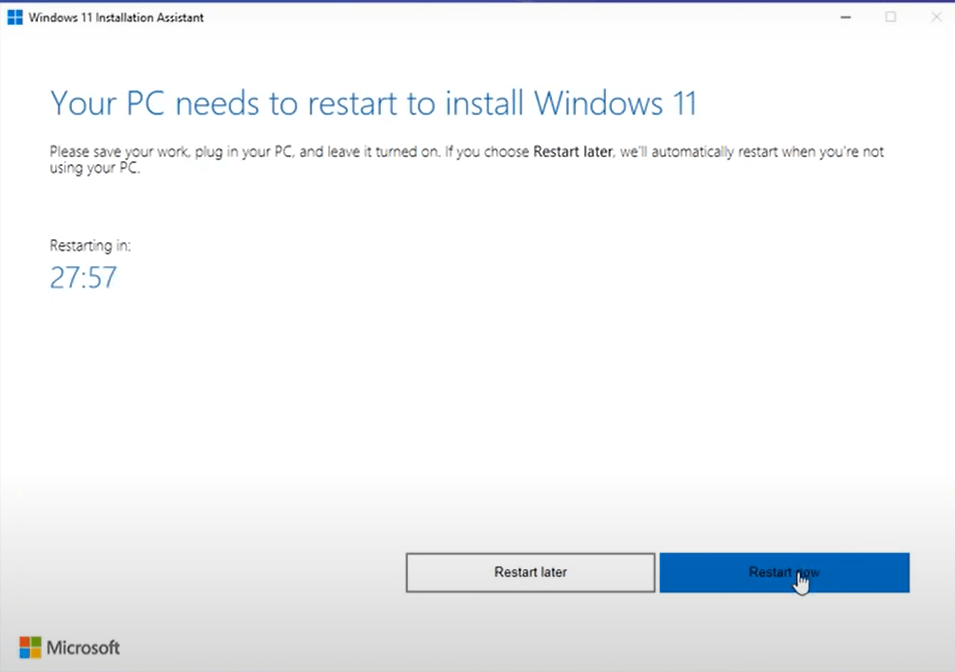Close the window using the X icon

[936, 17]
